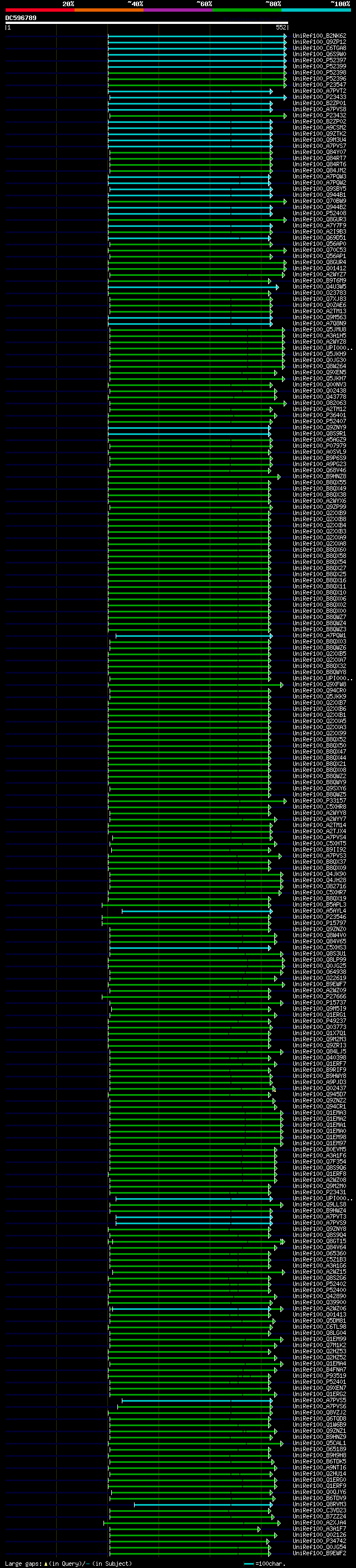Image resolution: width=356 pixels, height=1568 pixels.
Task: Click hit label UniRef100_C5XHR8
Action: coord(319,807)
